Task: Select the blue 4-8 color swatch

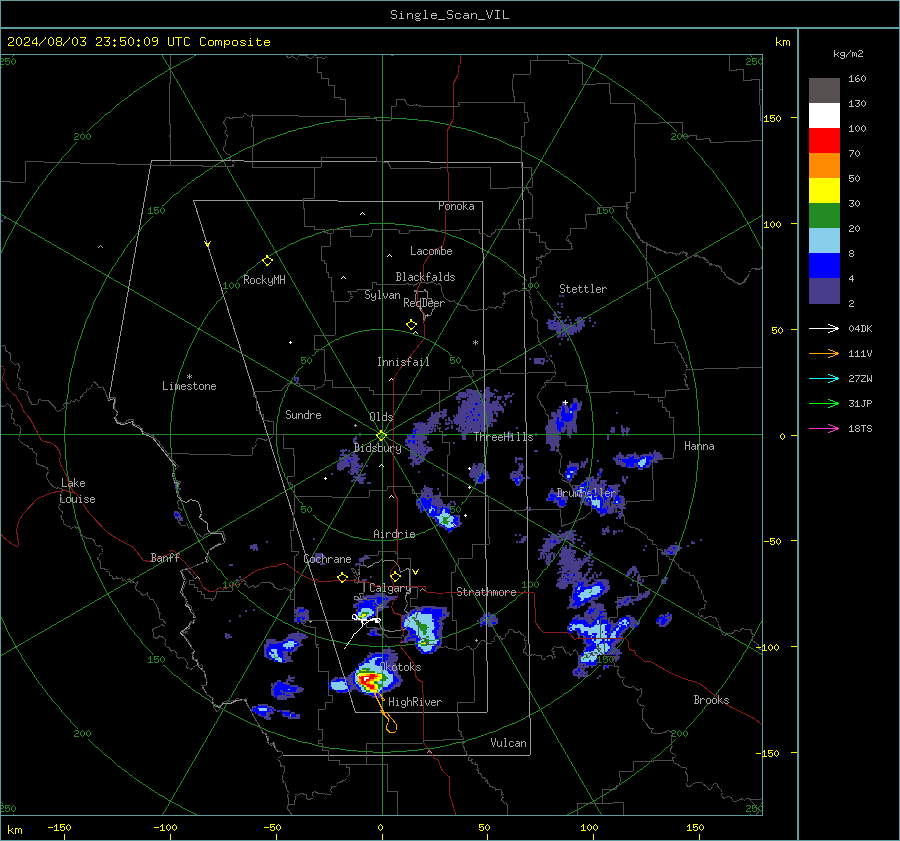Action: (824, 266)
